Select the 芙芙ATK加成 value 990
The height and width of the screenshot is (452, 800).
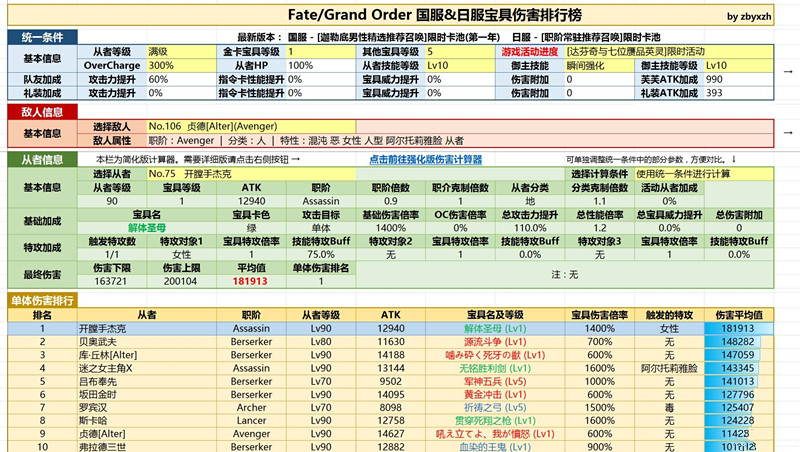point(739,80)
